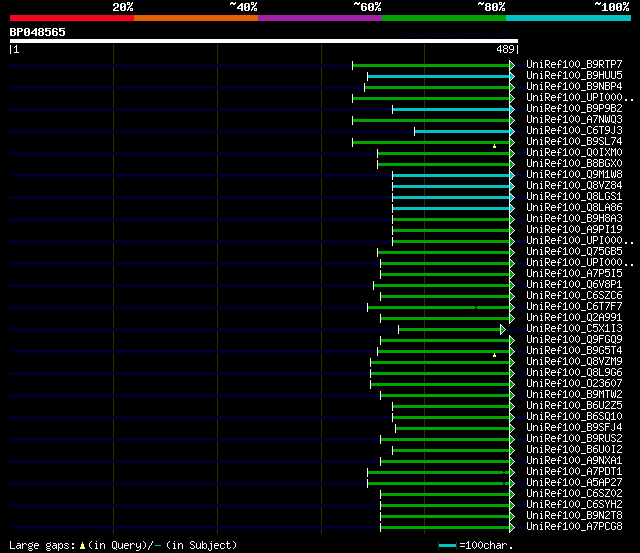640x553 pixels.
Task: Click the UniRef100_B9G5T4 label
Action: point(574,351)
